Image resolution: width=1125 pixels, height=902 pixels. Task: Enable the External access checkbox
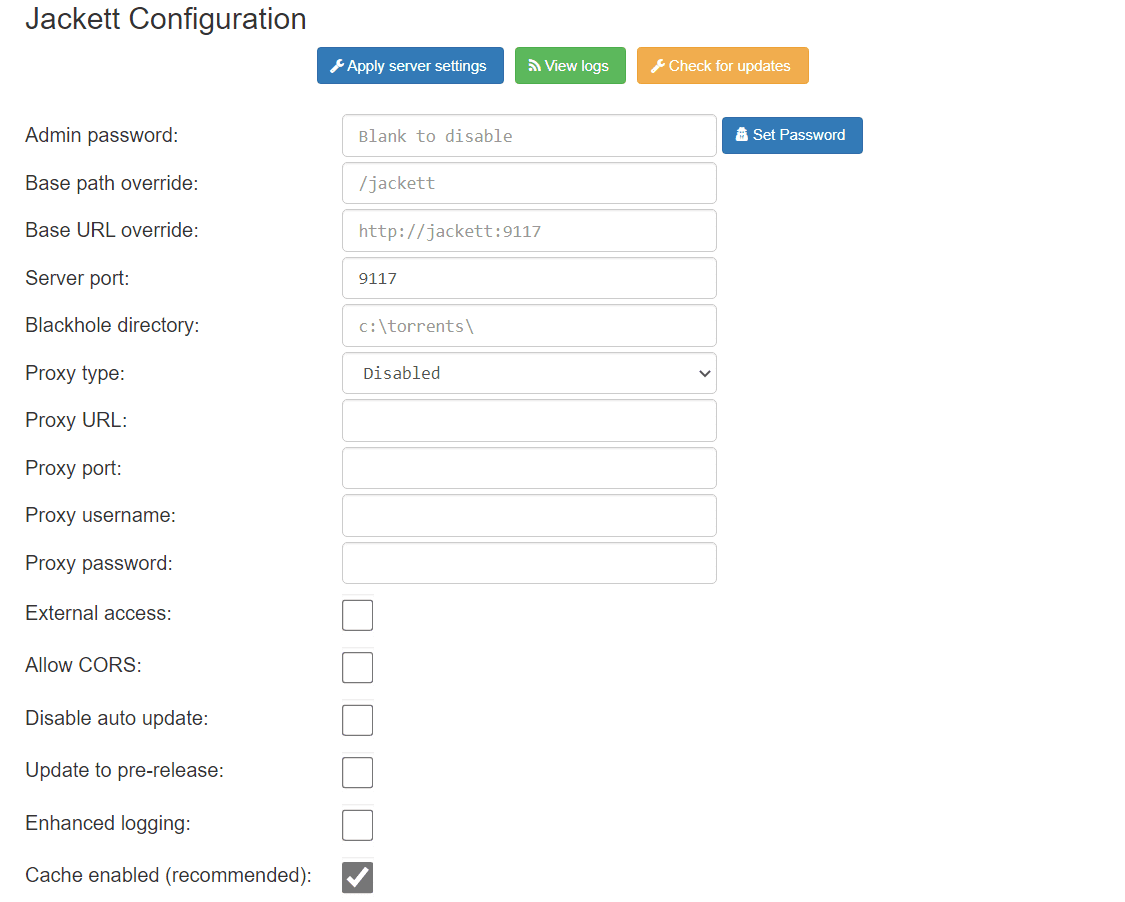[x=357, y=615]
